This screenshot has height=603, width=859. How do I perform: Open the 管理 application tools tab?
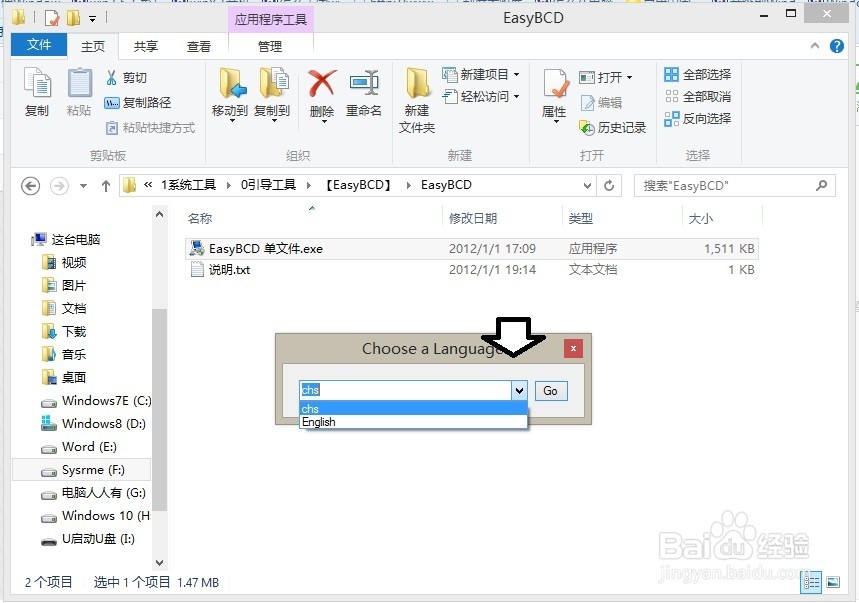(270, 45)
